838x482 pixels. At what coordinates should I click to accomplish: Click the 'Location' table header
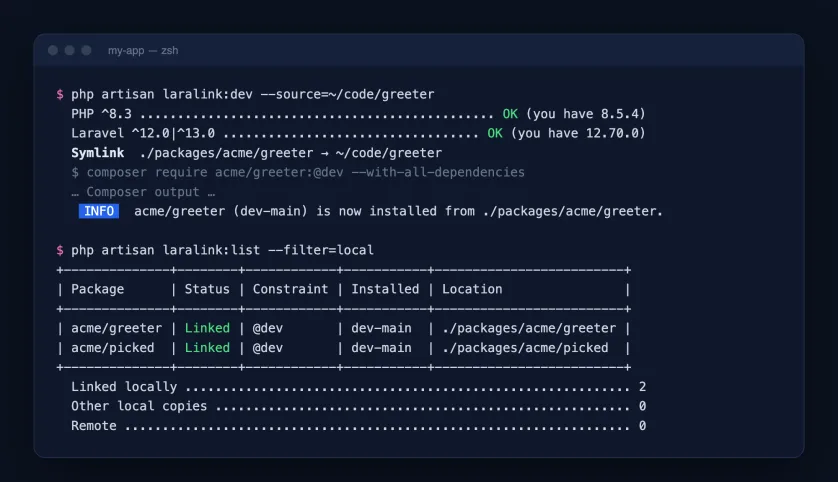tap(472, 289)
